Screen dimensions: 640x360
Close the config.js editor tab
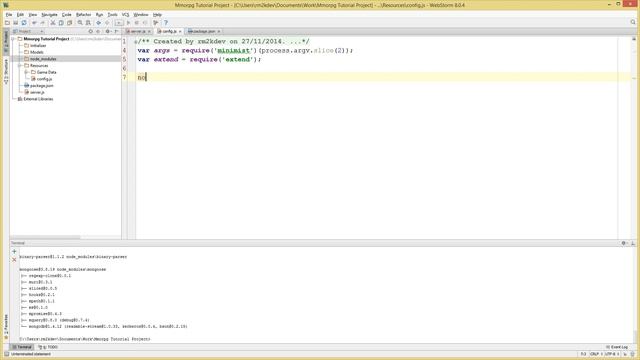coord(180,31)
